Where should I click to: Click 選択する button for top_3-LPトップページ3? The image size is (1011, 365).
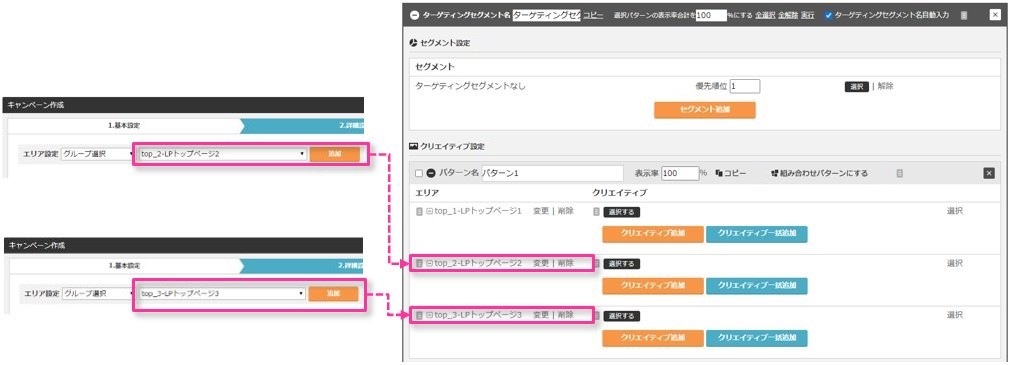pyautogui.click(x=622, y=316)
